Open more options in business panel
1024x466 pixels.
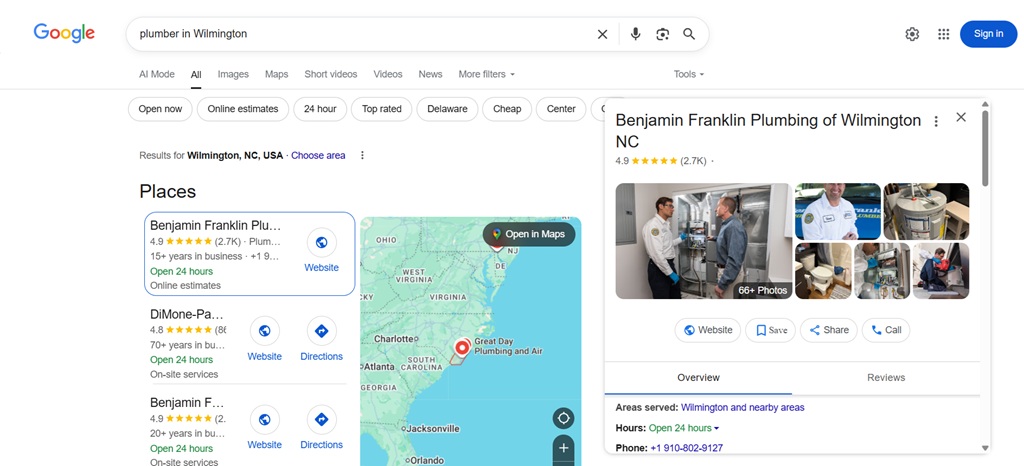(936, 121)
